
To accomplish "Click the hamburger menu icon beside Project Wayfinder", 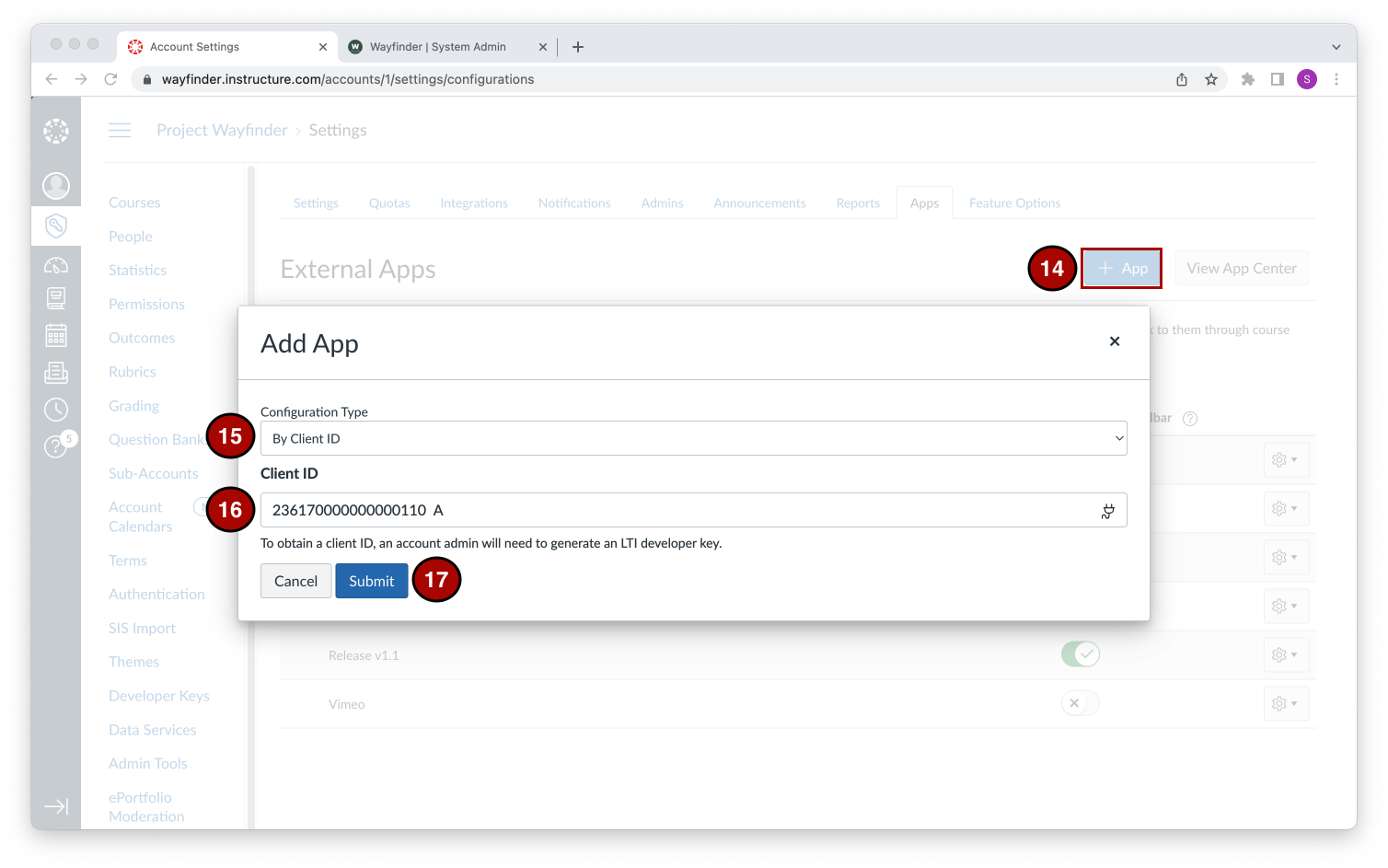I will pos(120,131).
